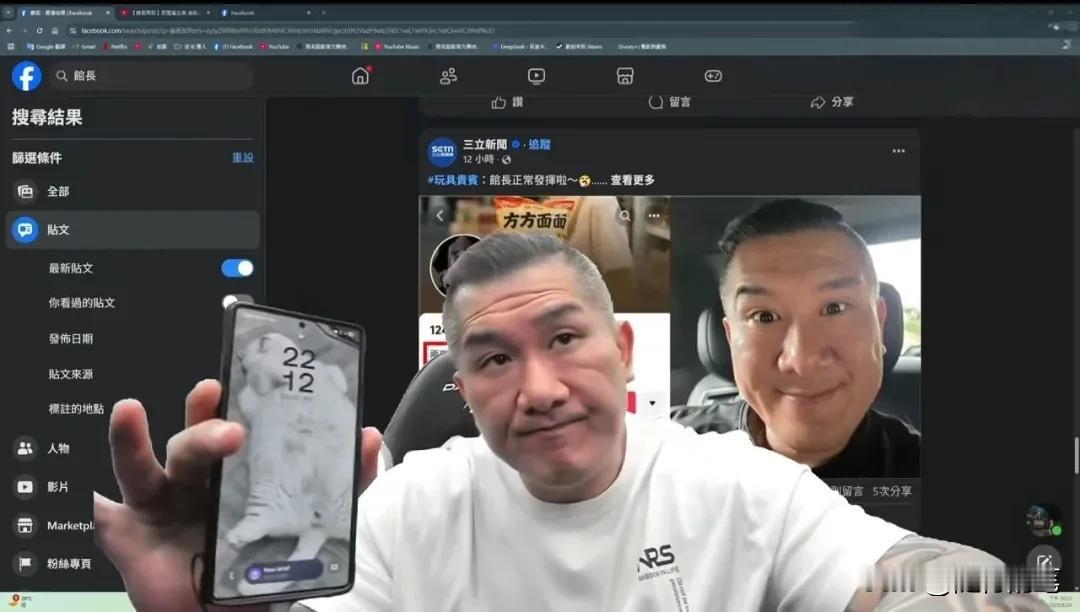Open the DeepSeek bookmark
Image resolution: width=1080 pixels, height=612 pixels.
519,46
